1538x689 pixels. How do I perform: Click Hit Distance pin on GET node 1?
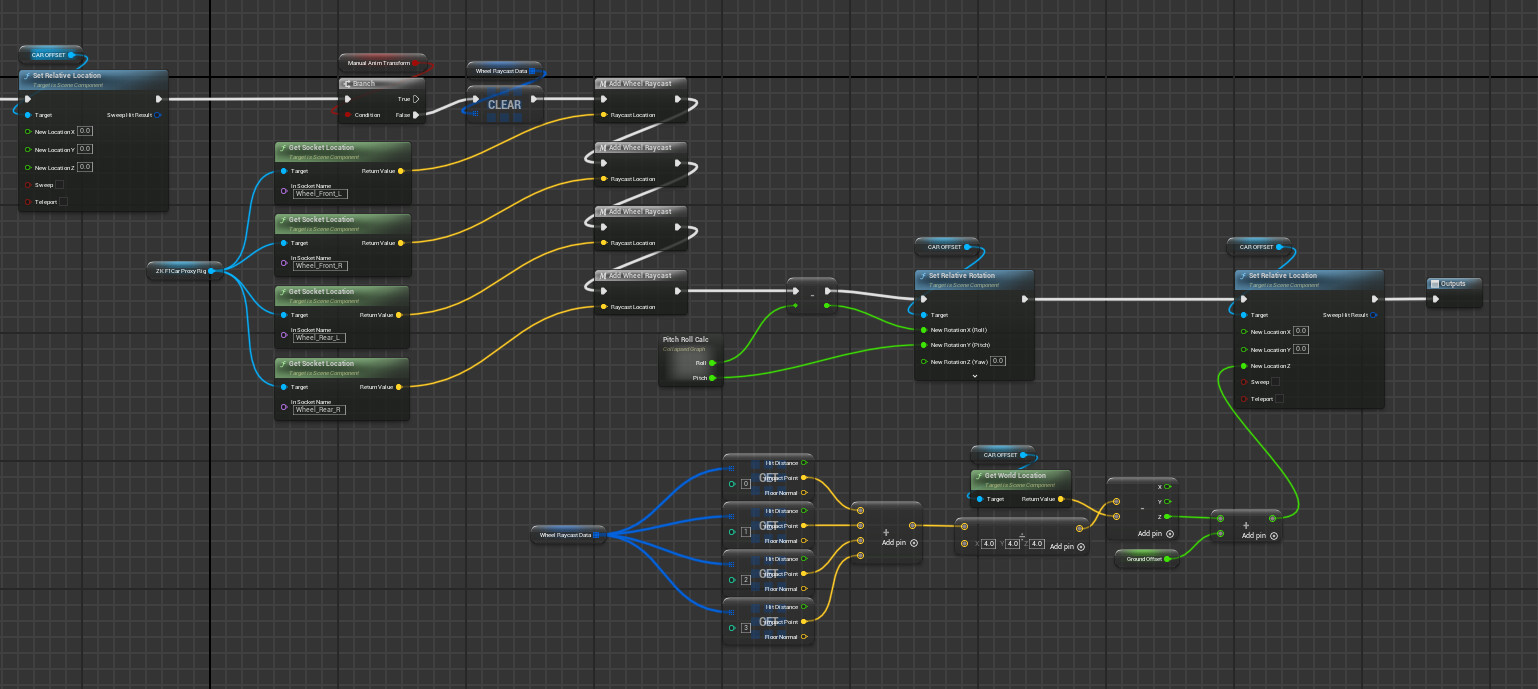pos(804,511)
